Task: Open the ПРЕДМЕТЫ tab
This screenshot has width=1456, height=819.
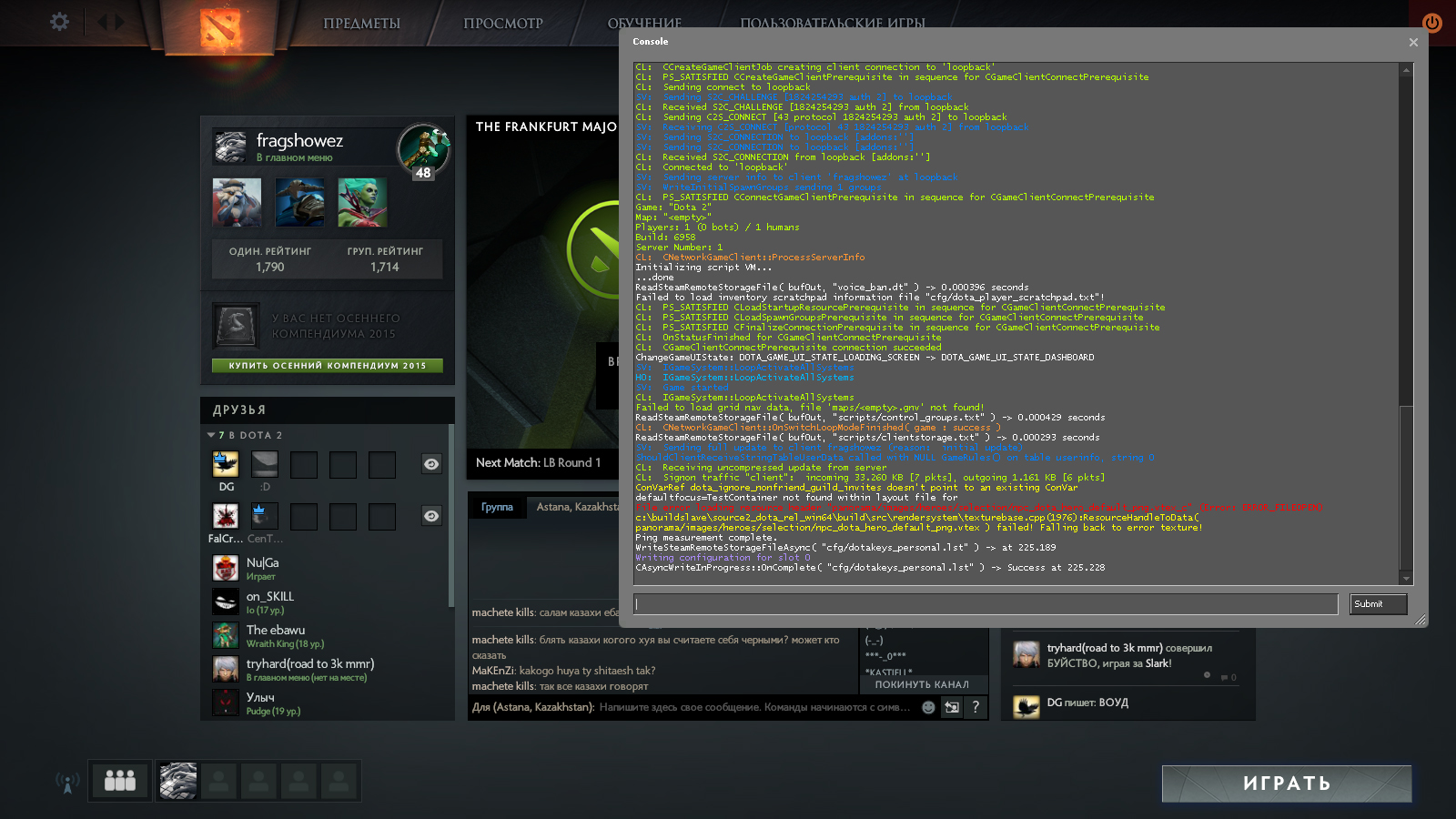Action: point(362,24)
